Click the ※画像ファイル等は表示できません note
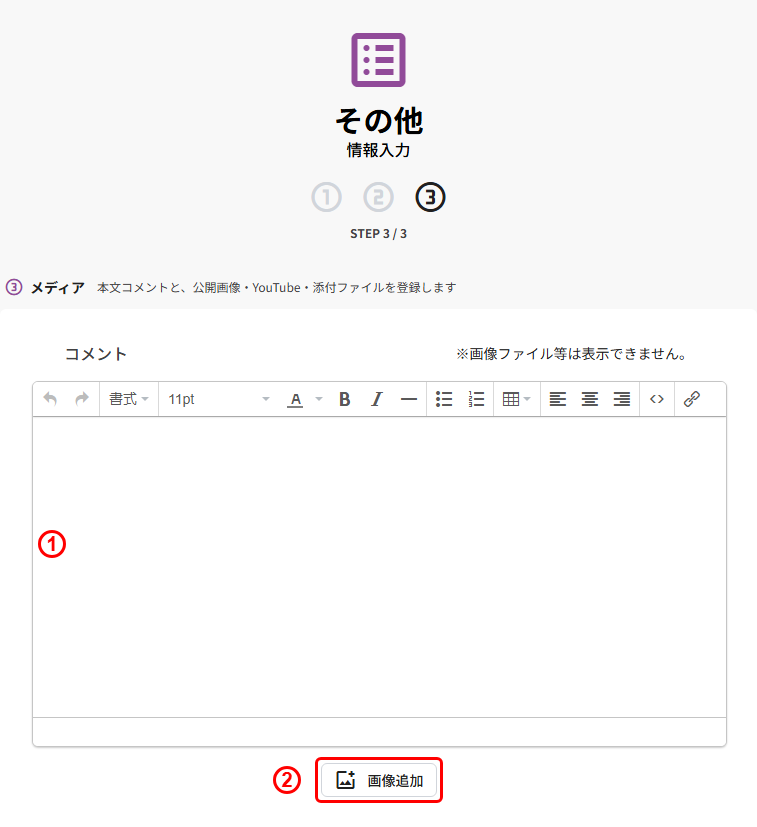 571,354
